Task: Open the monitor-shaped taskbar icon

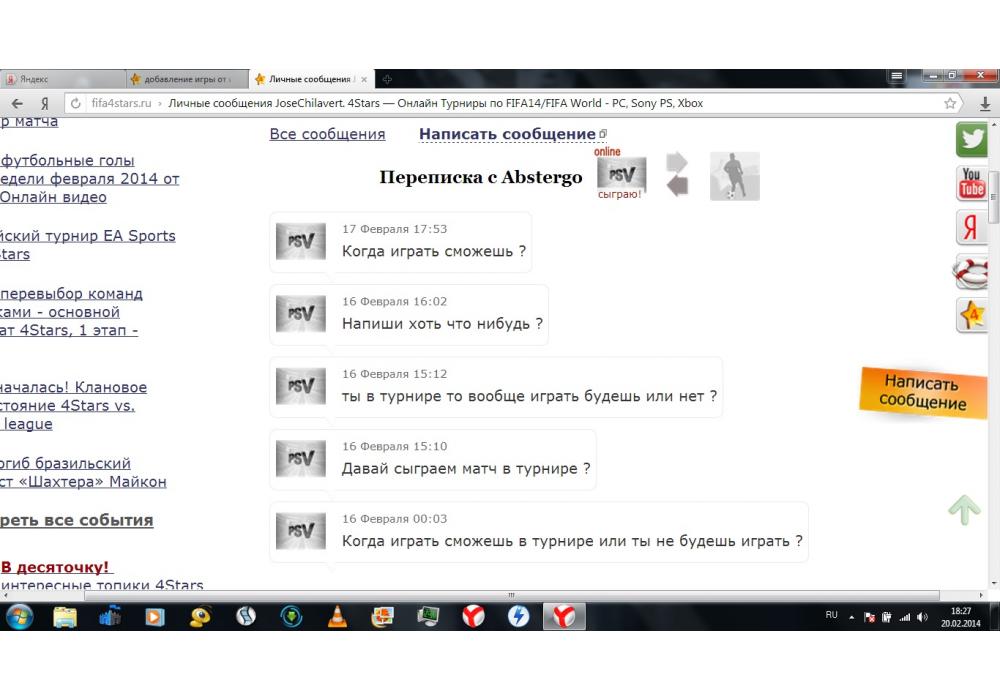Action: click(428, 616)
